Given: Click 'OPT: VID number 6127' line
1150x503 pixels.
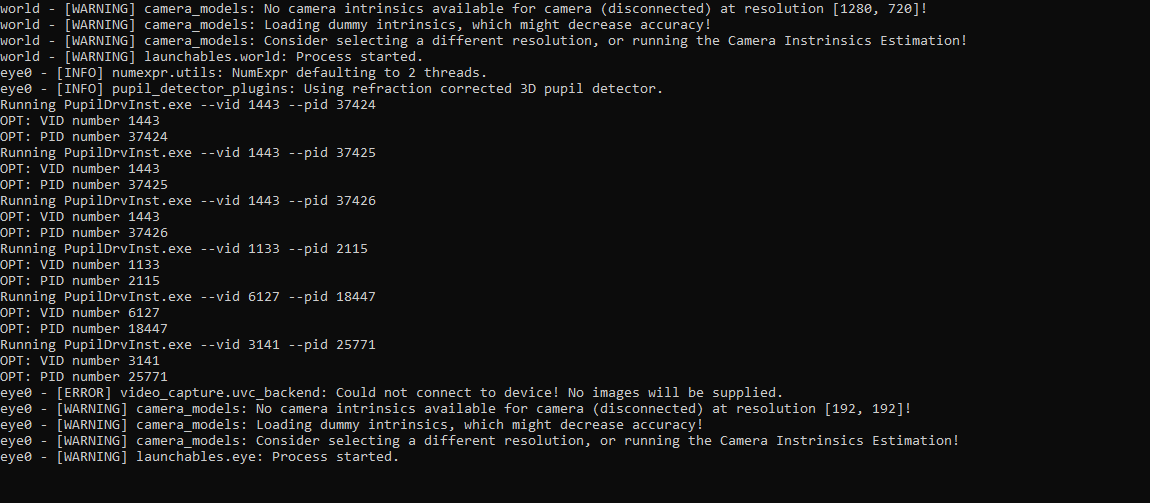Looking at the screenshot, I should pyautogui.click(x=80, y=312).
